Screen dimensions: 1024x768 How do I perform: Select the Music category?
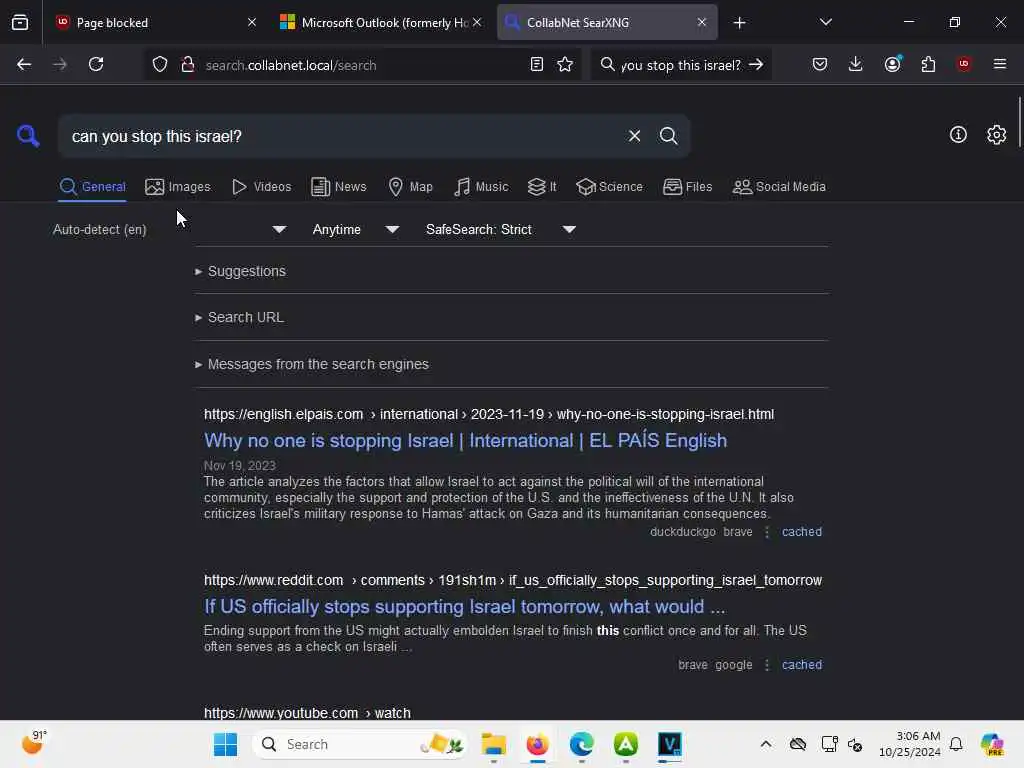click(481, 187)
